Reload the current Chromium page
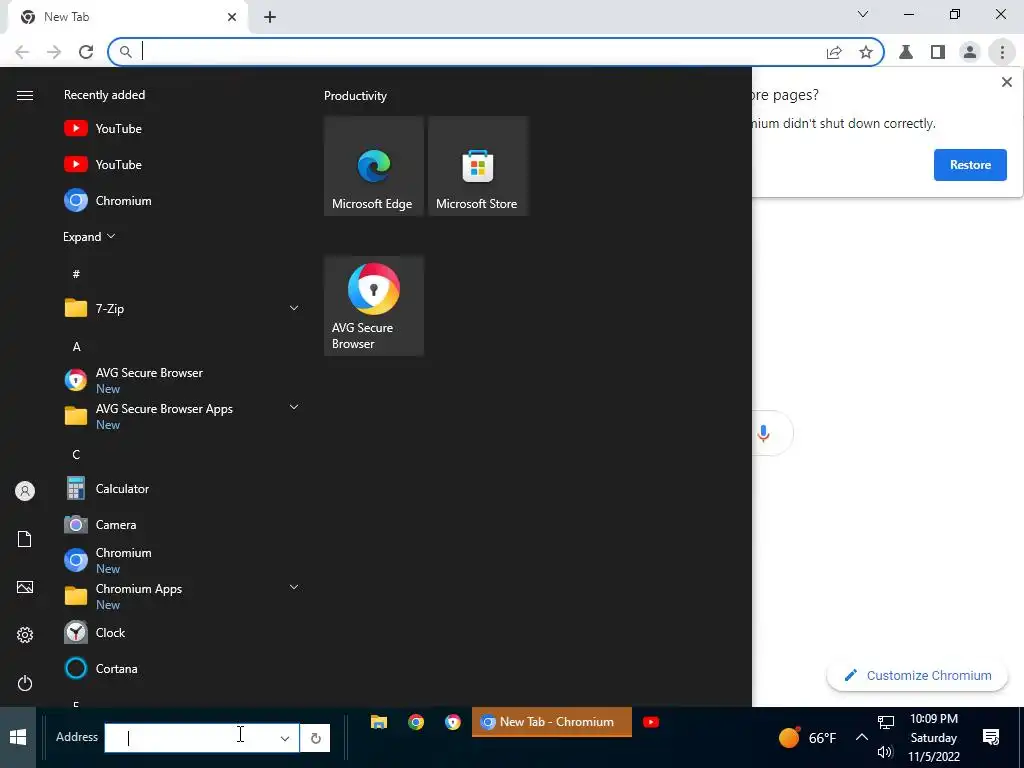The width and height of the screenshot is (1024, 768). (x=86, y=52)
